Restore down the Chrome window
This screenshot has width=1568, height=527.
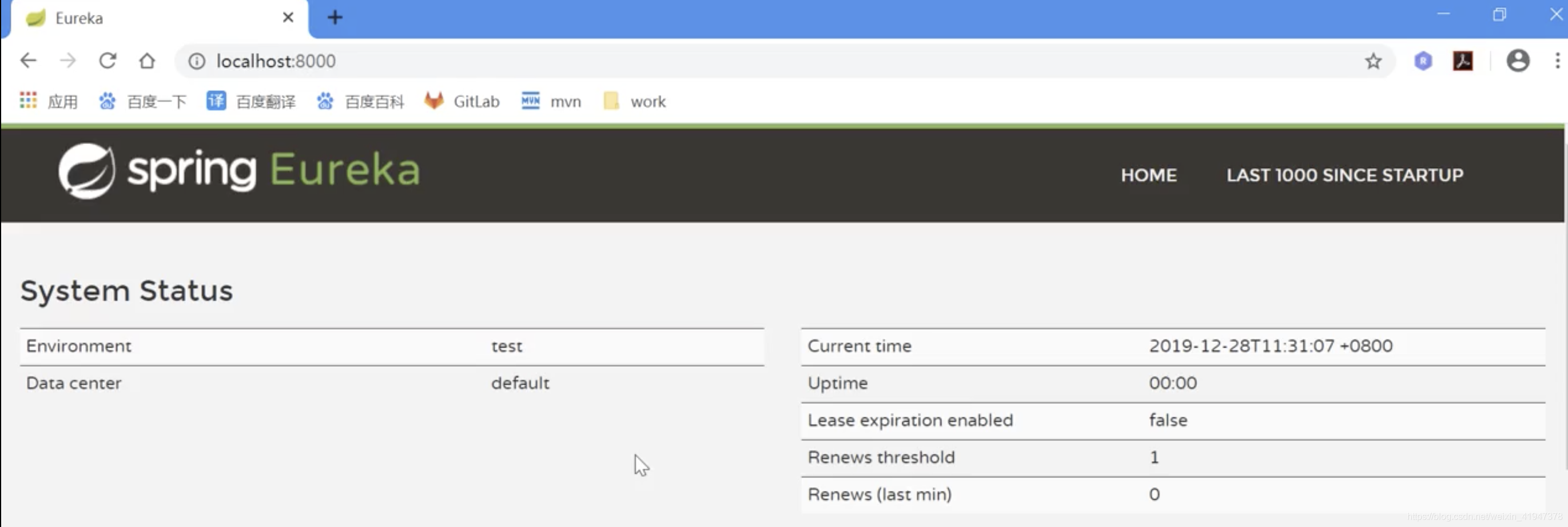(1499, 15)
